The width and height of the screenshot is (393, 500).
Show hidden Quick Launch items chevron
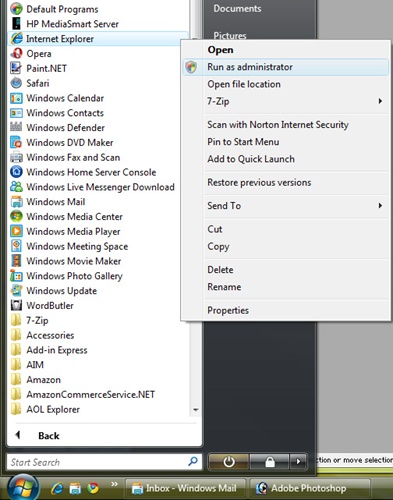click(114, 484)
